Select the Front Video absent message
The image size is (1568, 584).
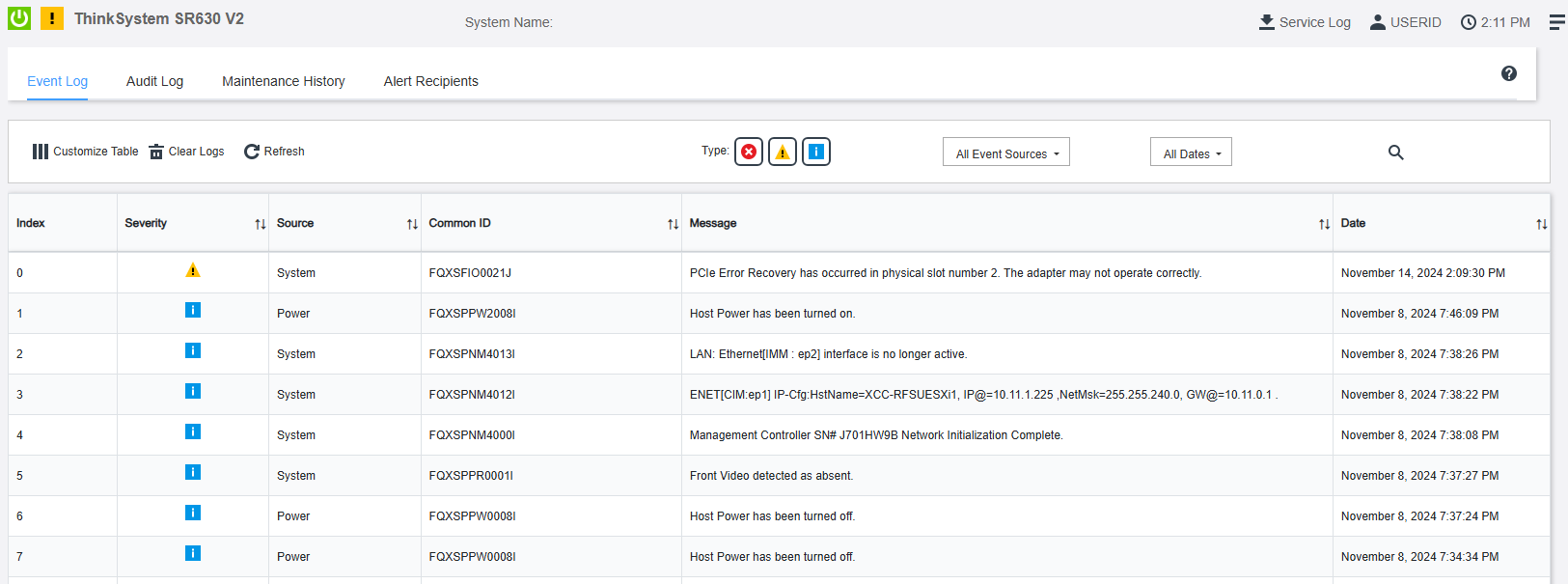pos(772,476)
